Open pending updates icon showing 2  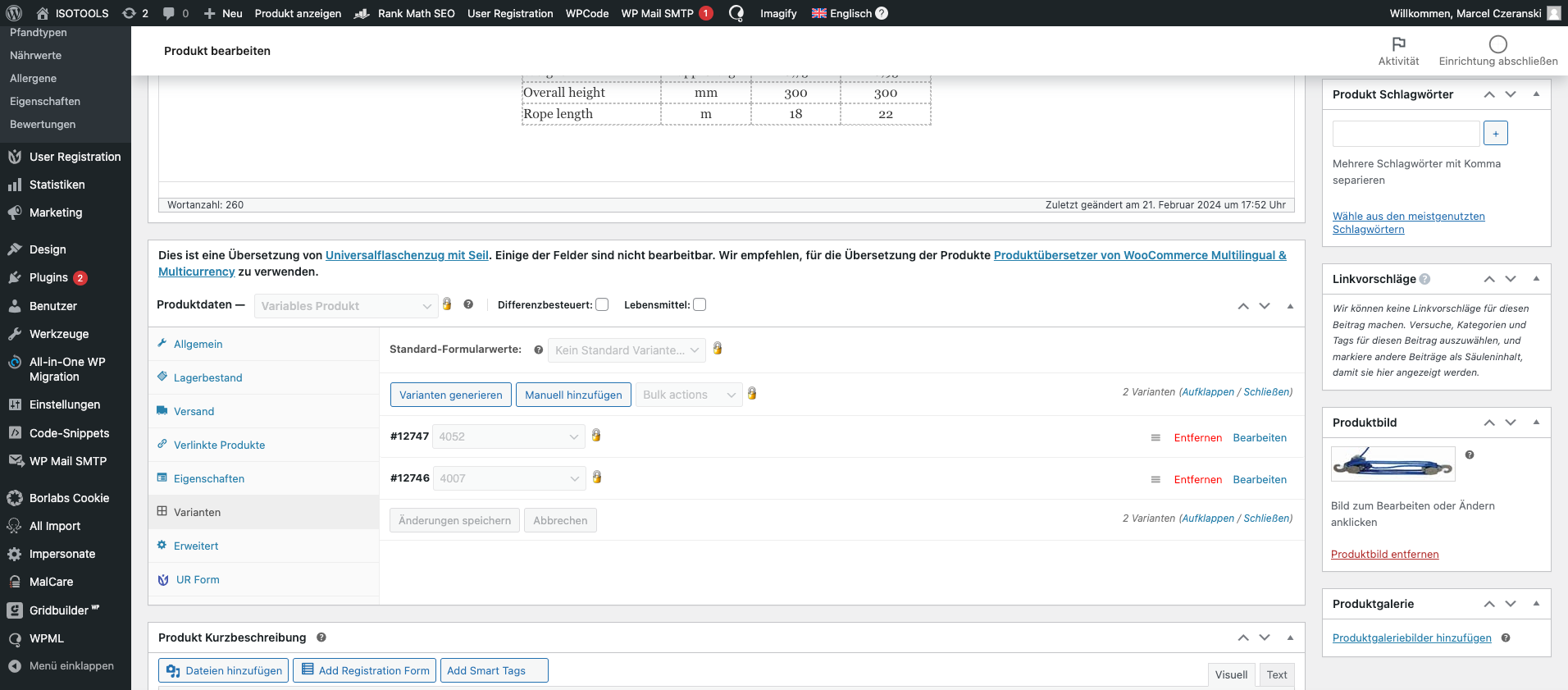pos(134,13)
